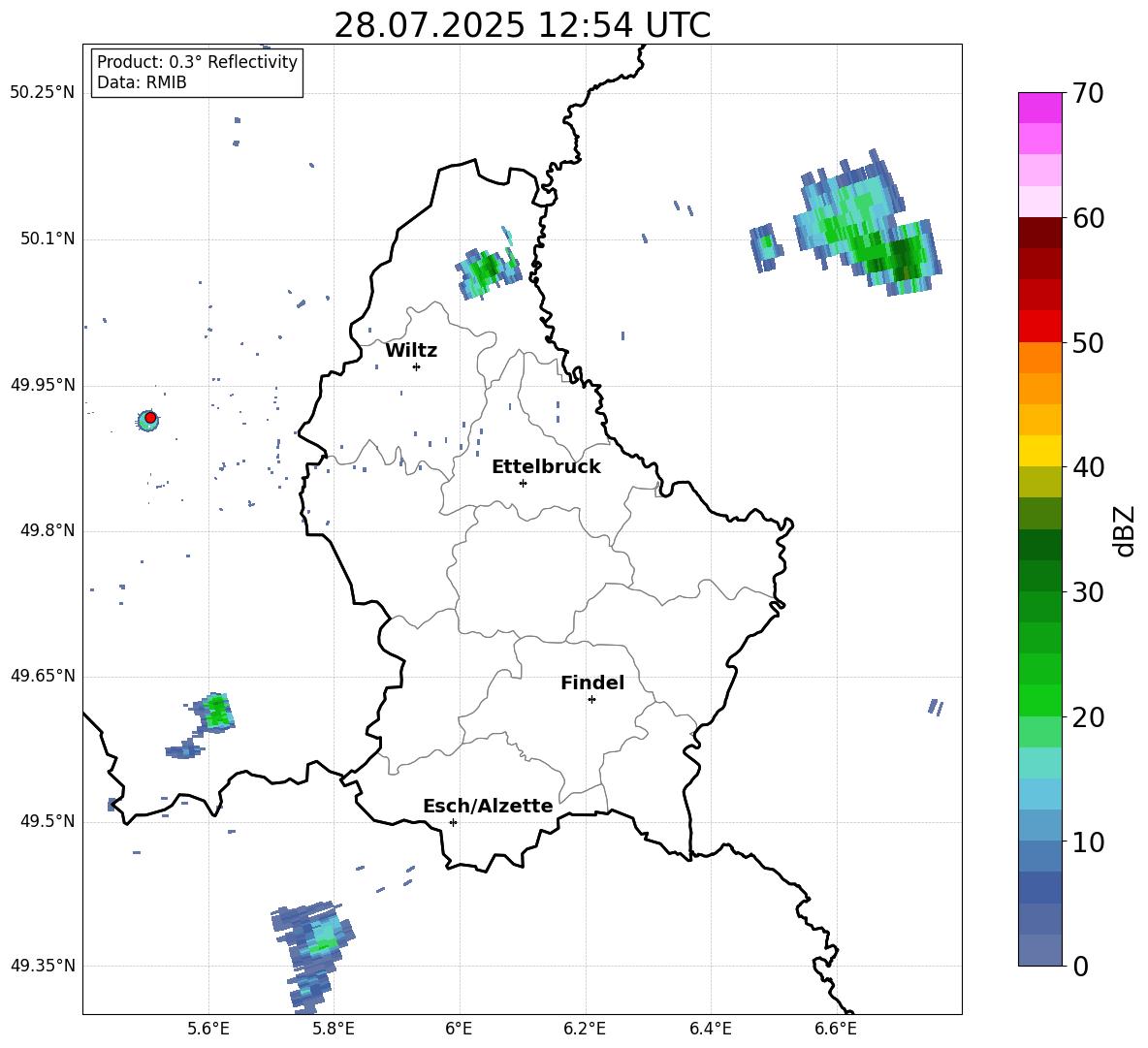Viewport: 1148px width, 1048px height.
Task: Click the Ettelbruck city label
Action: [546, 467]
